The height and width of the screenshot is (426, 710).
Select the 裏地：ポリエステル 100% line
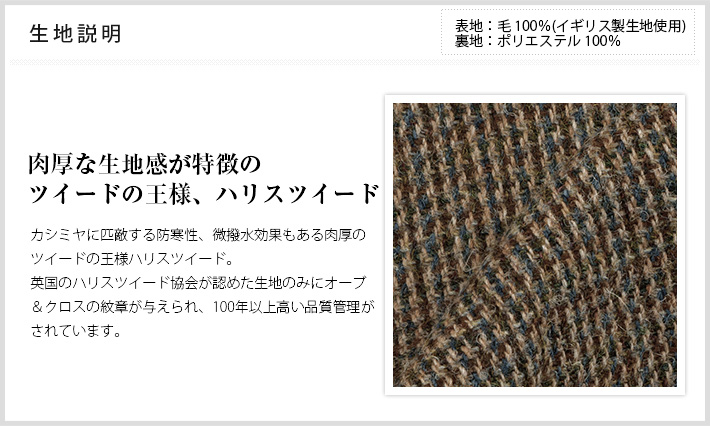[x=537, y=41]
